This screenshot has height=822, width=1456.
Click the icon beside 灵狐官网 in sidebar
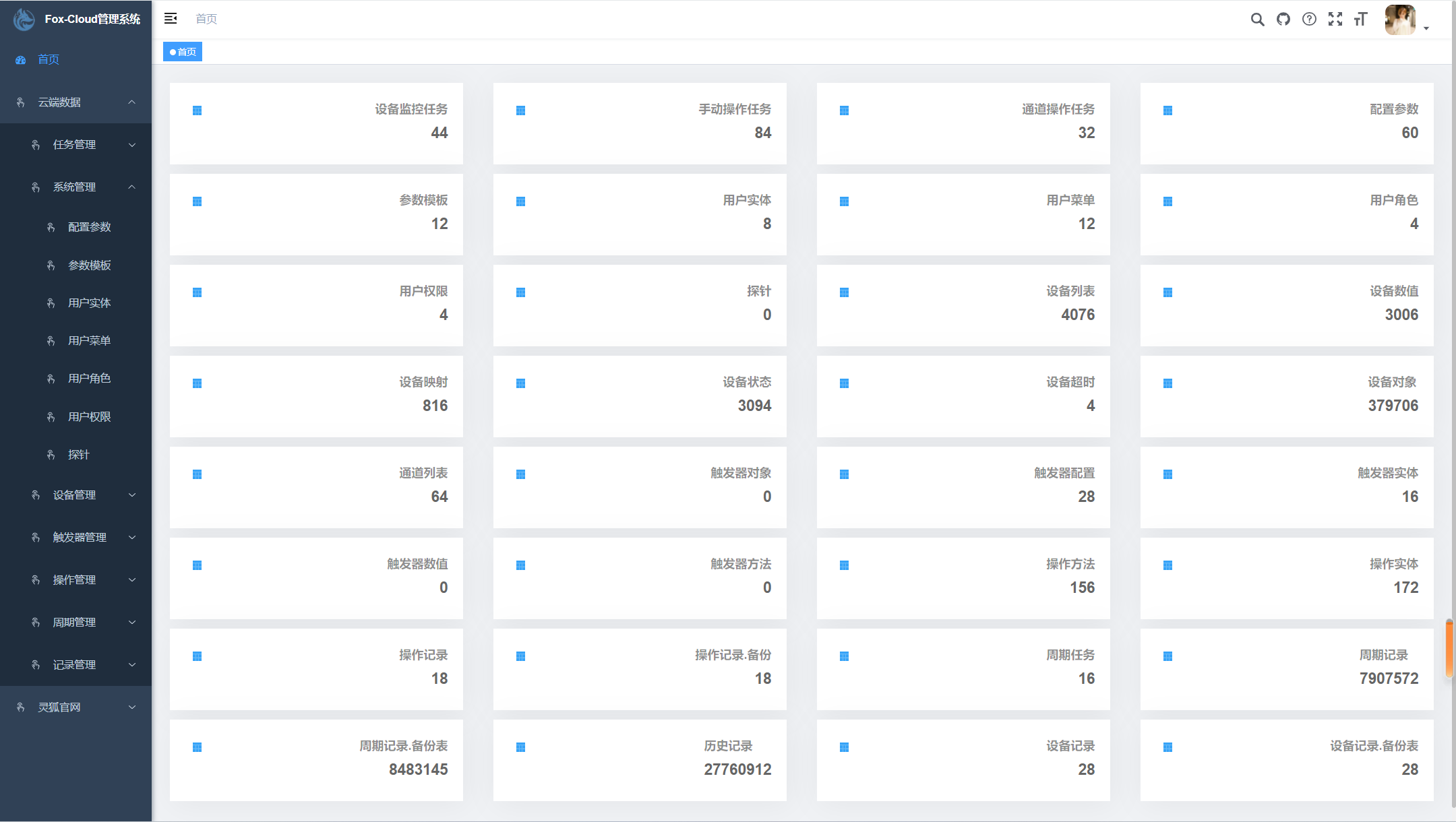(21, 707)
